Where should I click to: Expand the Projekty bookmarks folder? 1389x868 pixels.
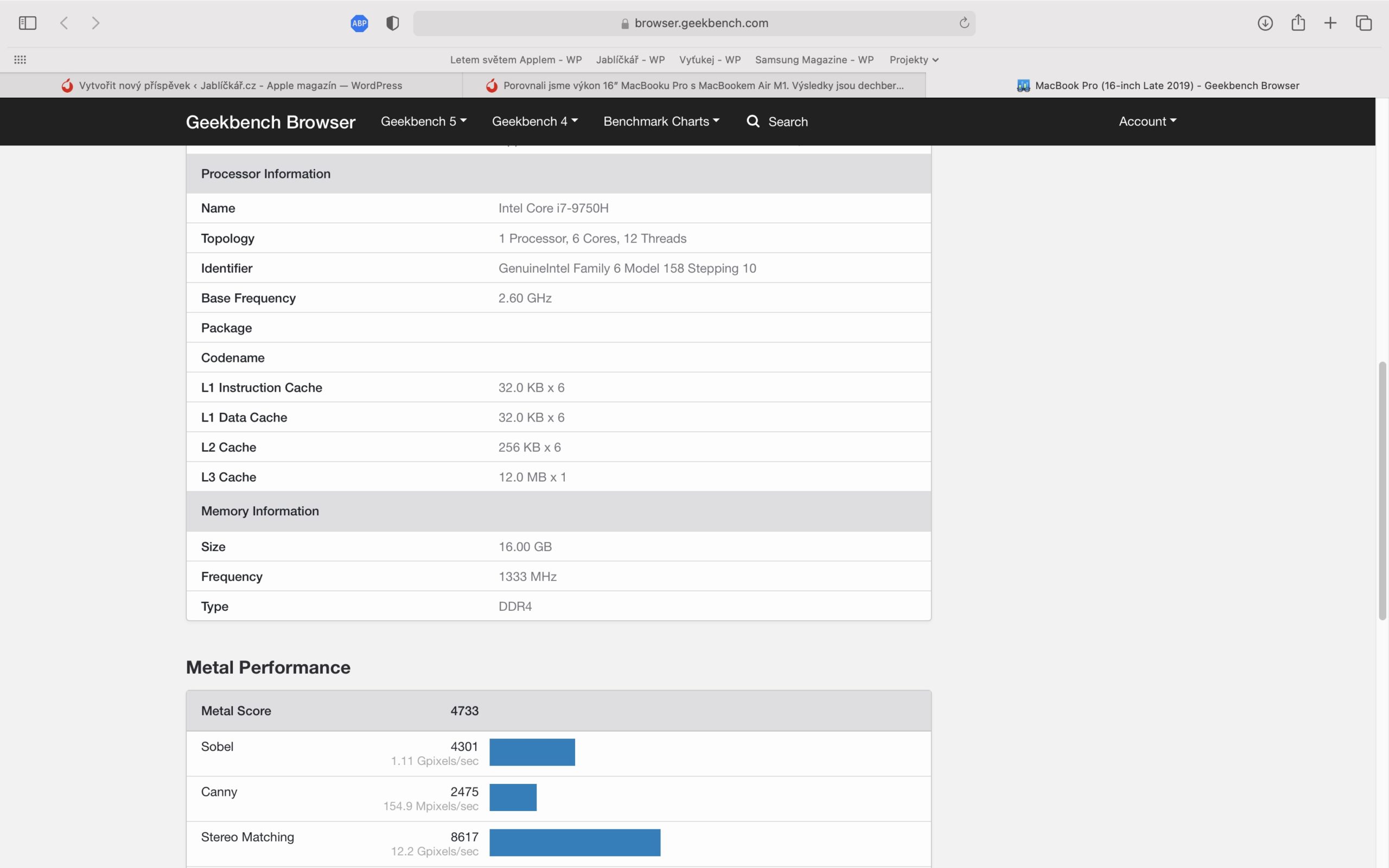click(914, 60)
